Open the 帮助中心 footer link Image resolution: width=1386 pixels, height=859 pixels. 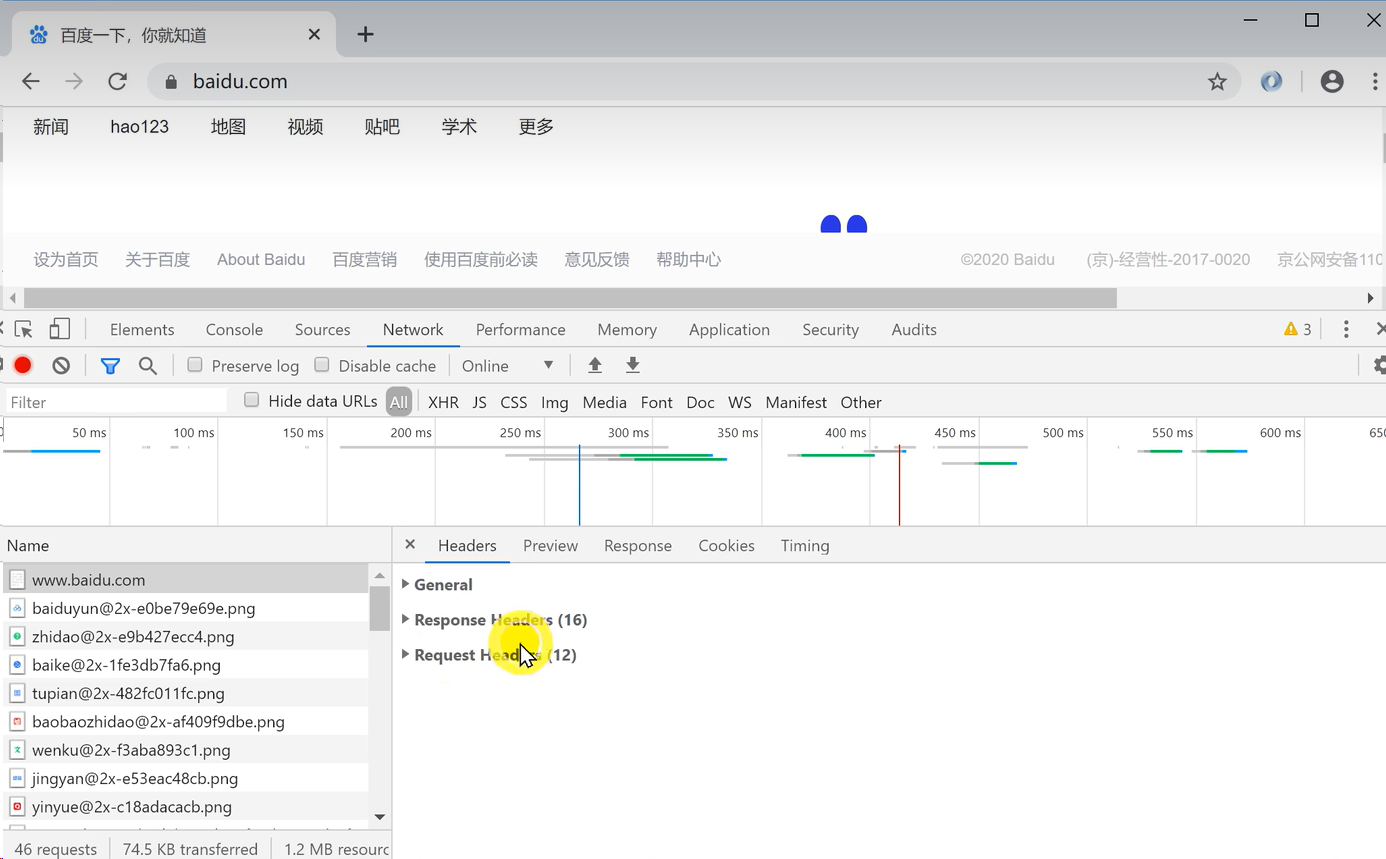tap(688, 259)
